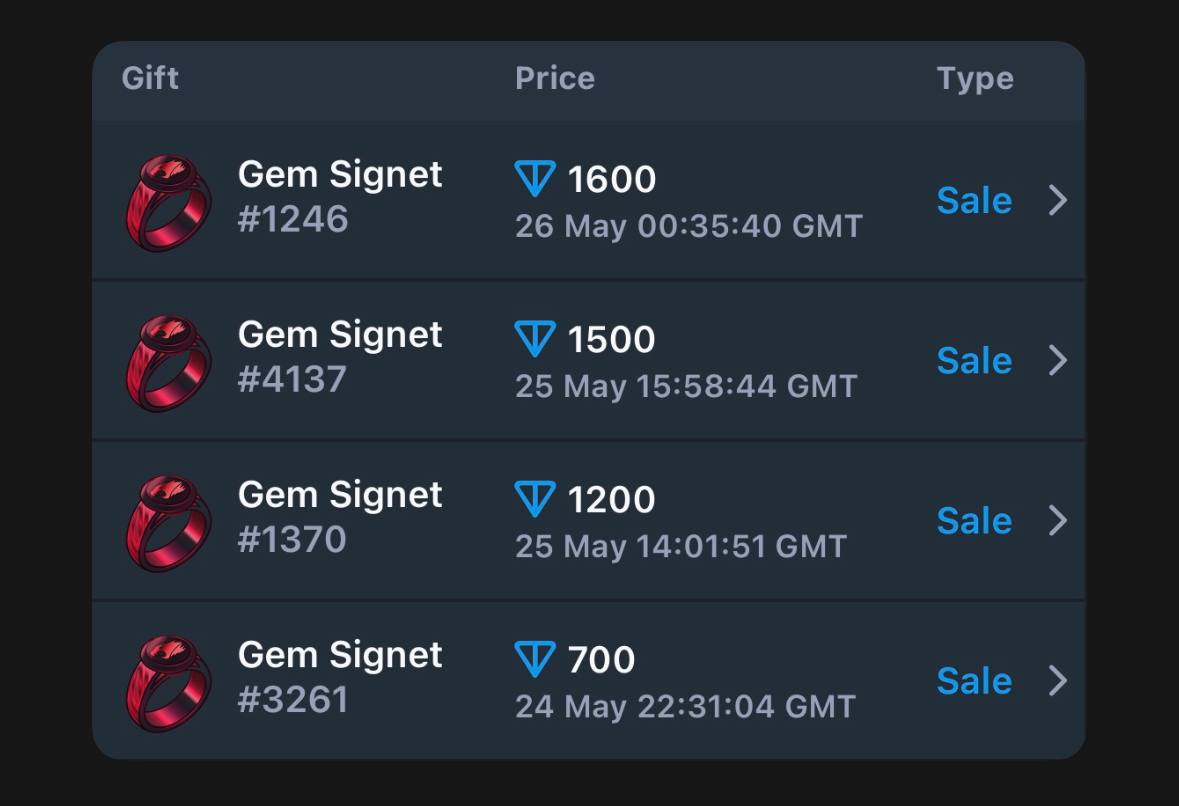Click the ring icon for Gem Signet #1370

click(168, 523)
